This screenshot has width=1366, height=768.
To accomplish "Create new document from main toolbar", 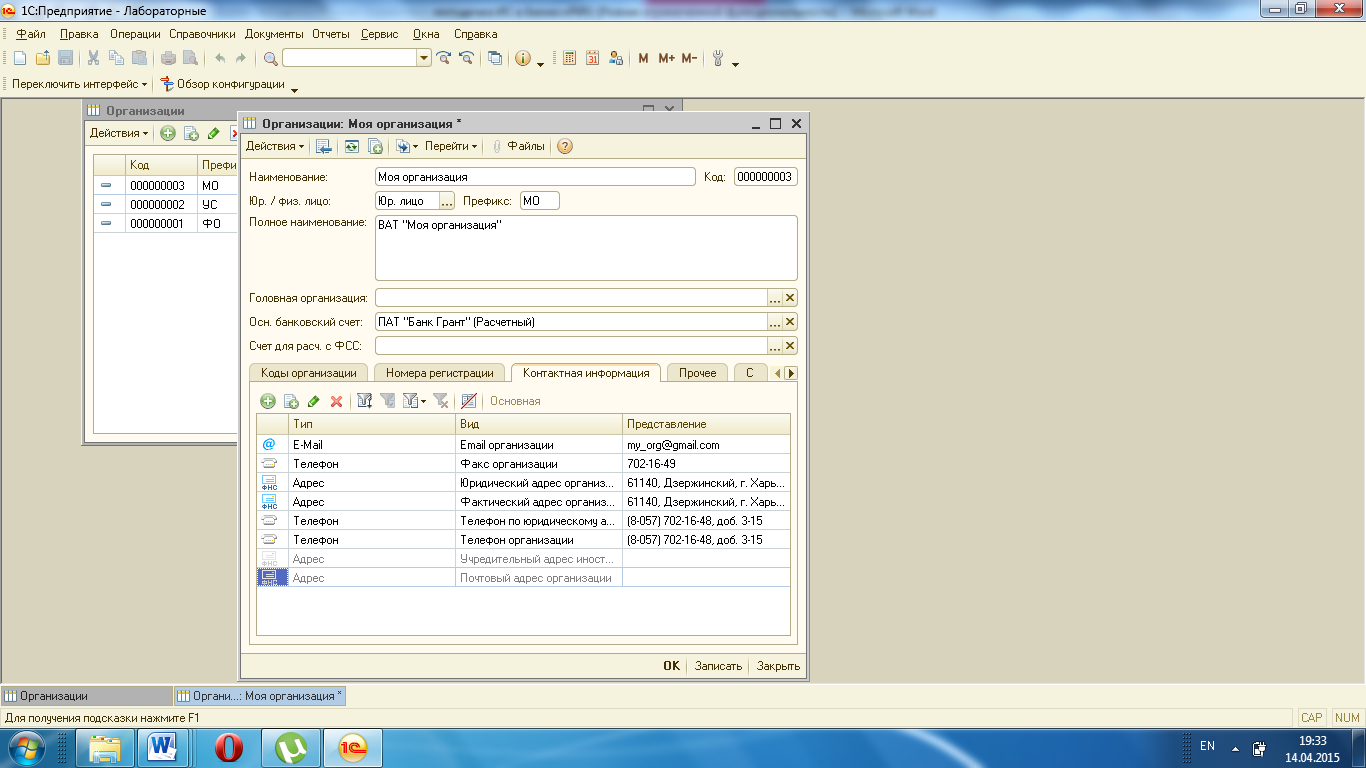I will [20, 58].
